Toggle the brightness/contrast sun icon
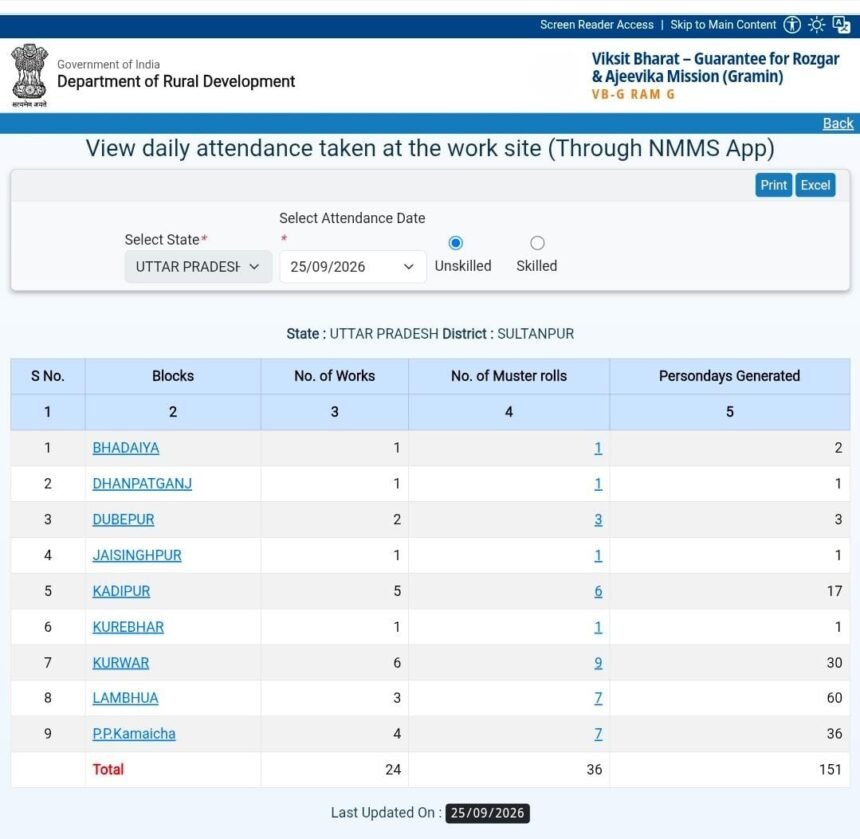 click(x=816, y=25)
